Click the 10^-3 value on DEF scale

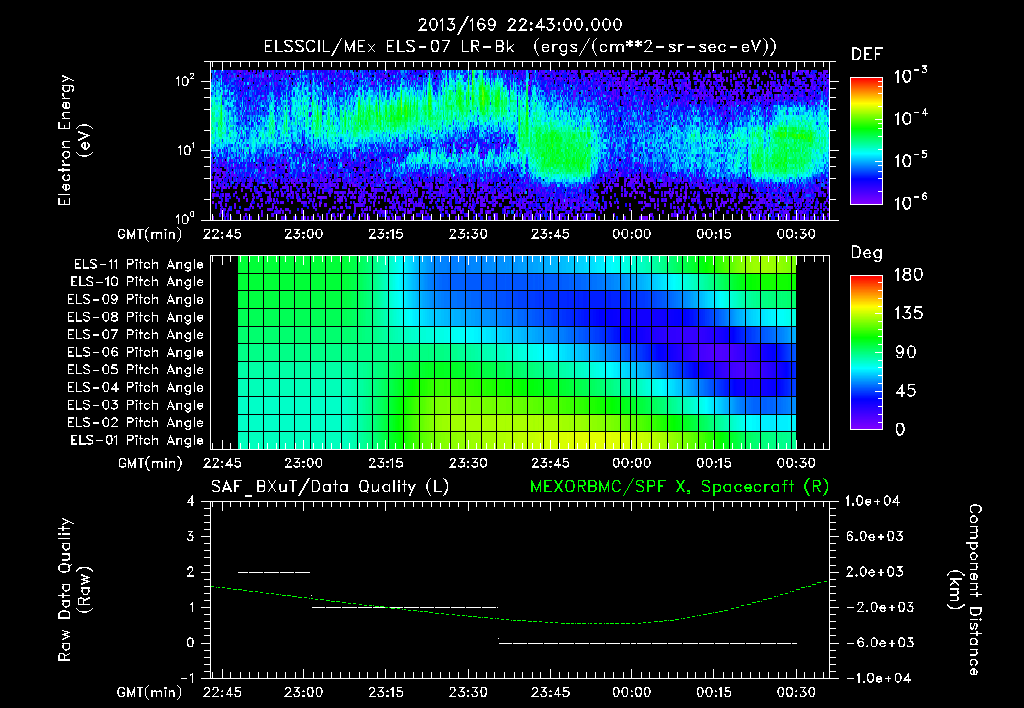tap(910, 76)
